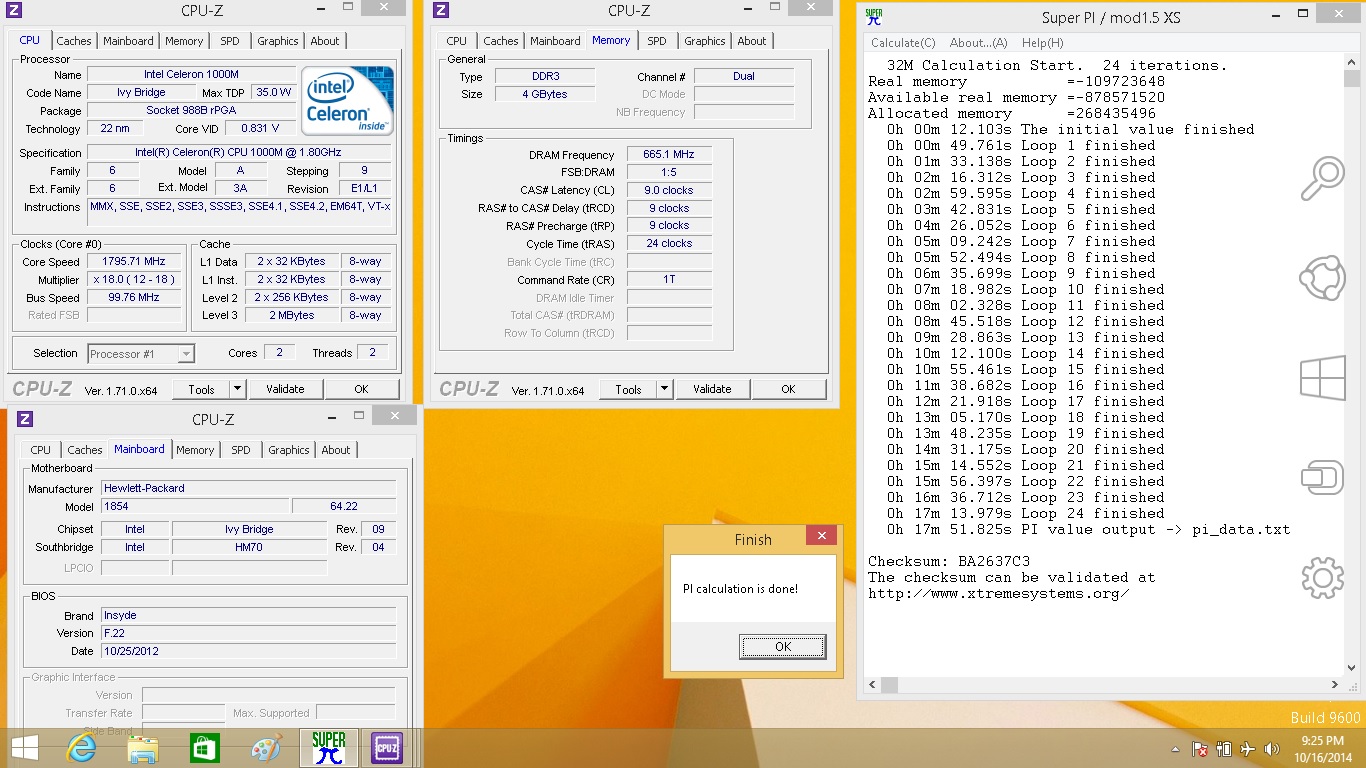The height and width of the screenshot is (768, 1366).
Task: Open the Search charm icon
Action: [x=1322, y=179]
